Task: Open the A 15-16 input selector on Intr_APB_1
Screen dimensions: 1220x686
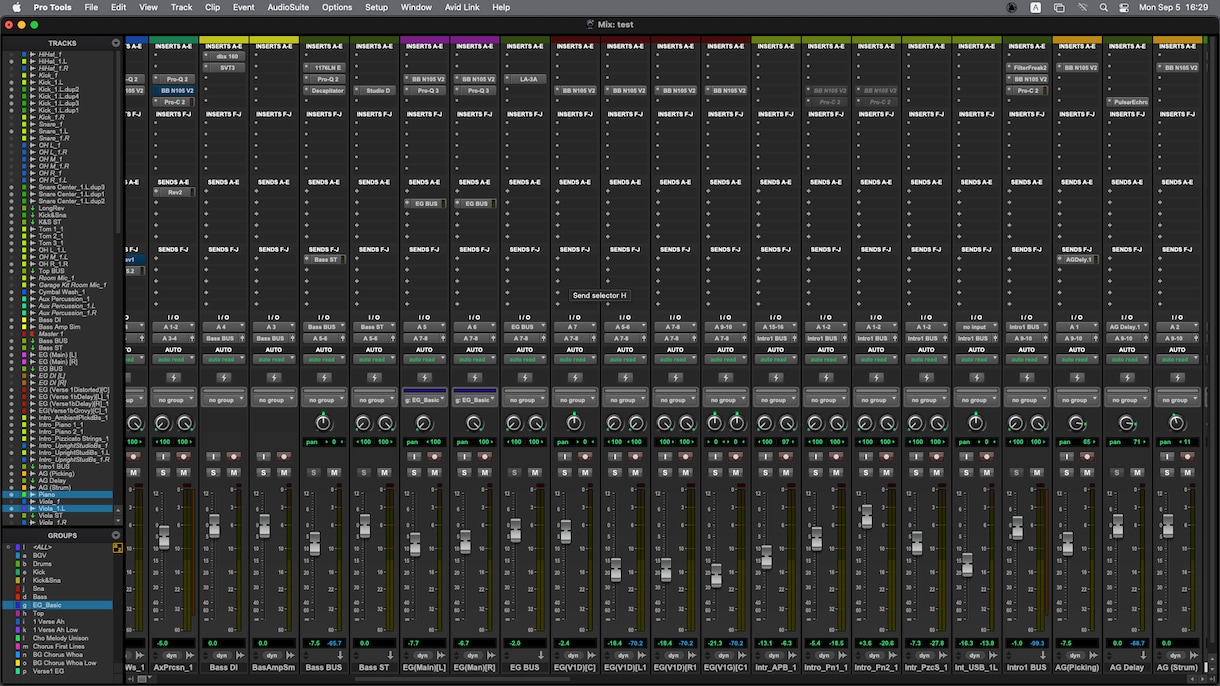Action: click(x=774, y=327)
